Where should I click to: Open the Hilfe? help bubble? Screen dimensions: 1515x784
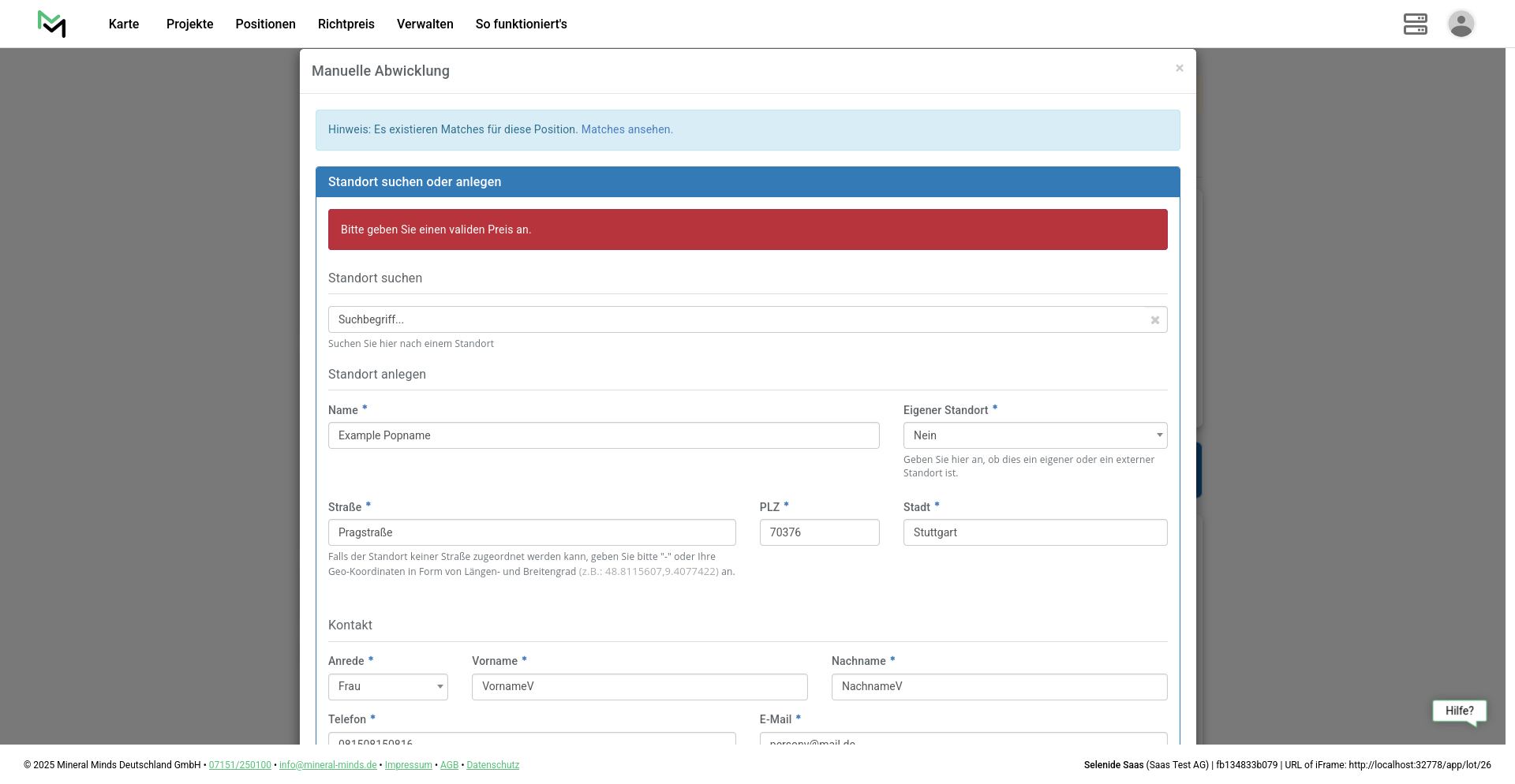pos(1459,711)
